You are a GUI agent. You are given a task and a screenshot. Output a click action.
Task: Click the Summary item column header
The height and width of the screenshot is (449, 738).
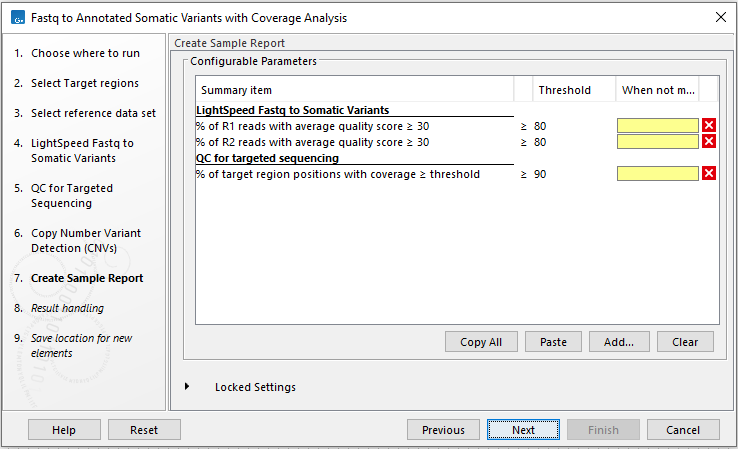tap(355, 90)
